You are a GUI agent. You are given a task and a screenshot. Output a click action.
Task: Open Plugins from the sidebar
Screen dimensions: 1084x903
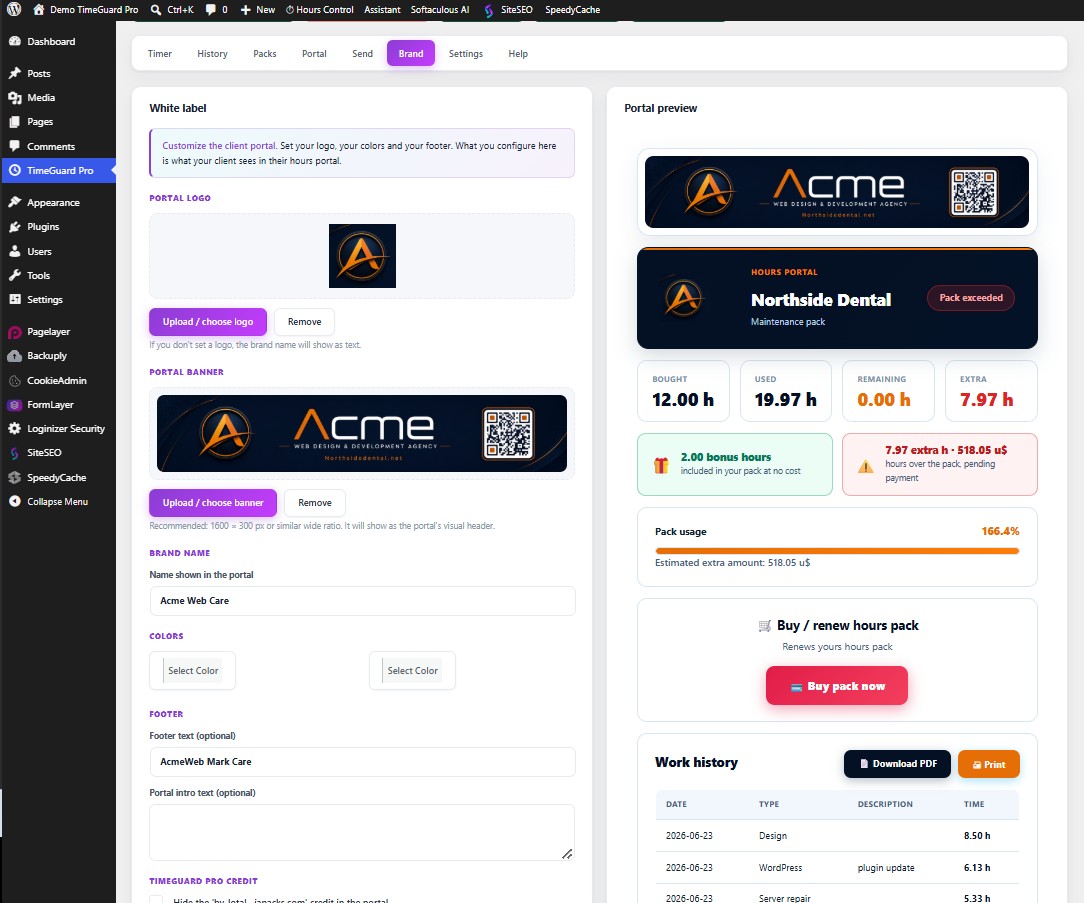coord(43,227)
